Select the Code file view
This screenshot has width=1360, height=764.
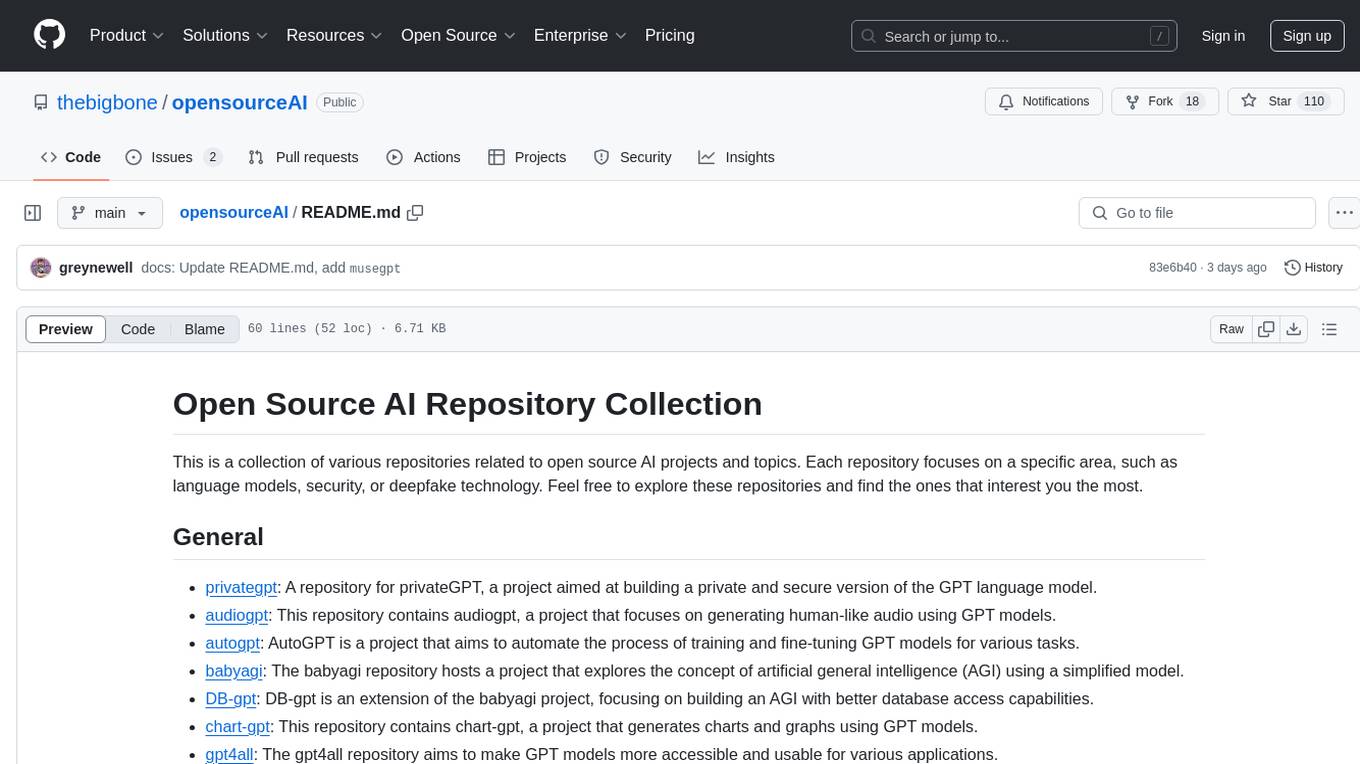pos(138,329)
